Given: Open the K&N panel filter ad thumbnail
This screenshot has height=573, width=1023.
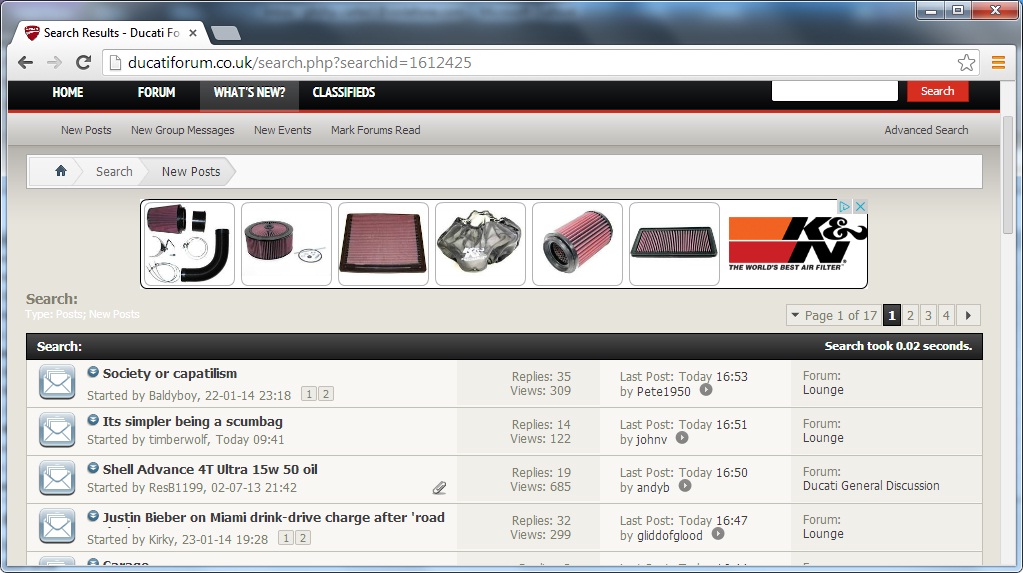Looking at the screenshot, I should (x=383, y=244).
